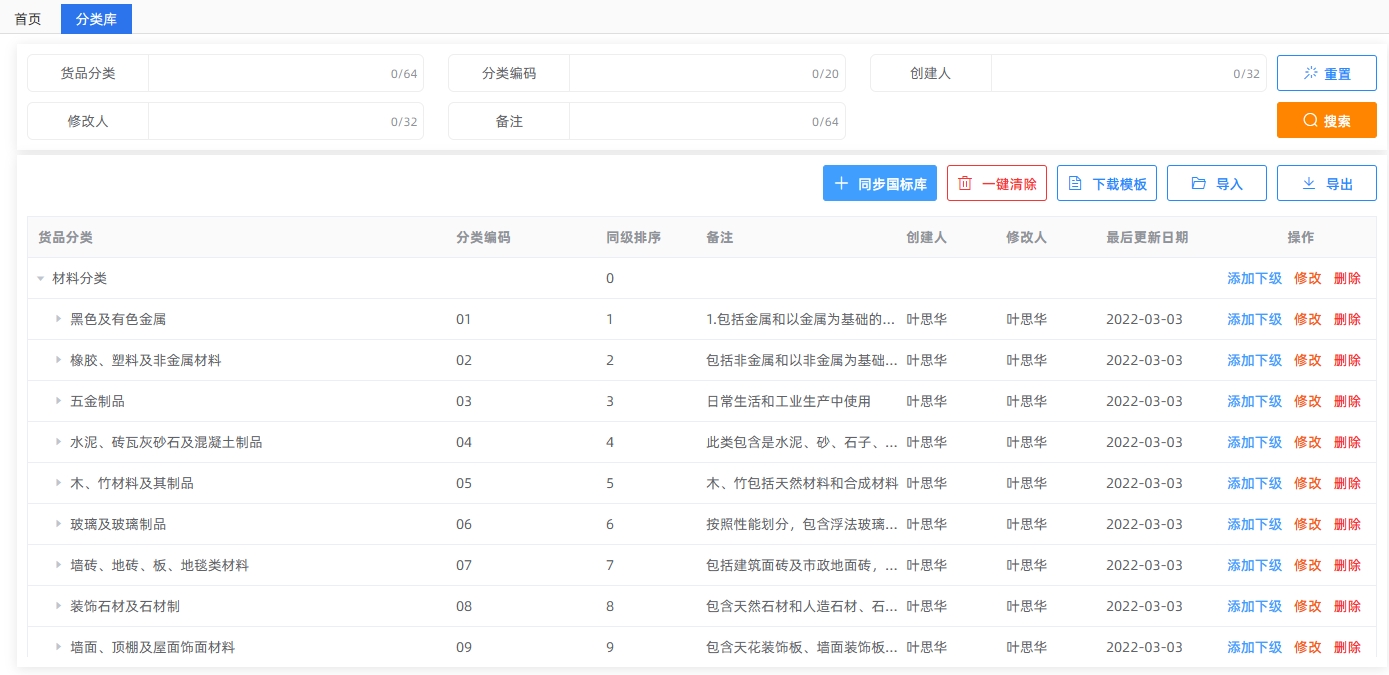Screen dimensions: 1389x675
Task: Click code cell 01
Action: coord(464,320)
